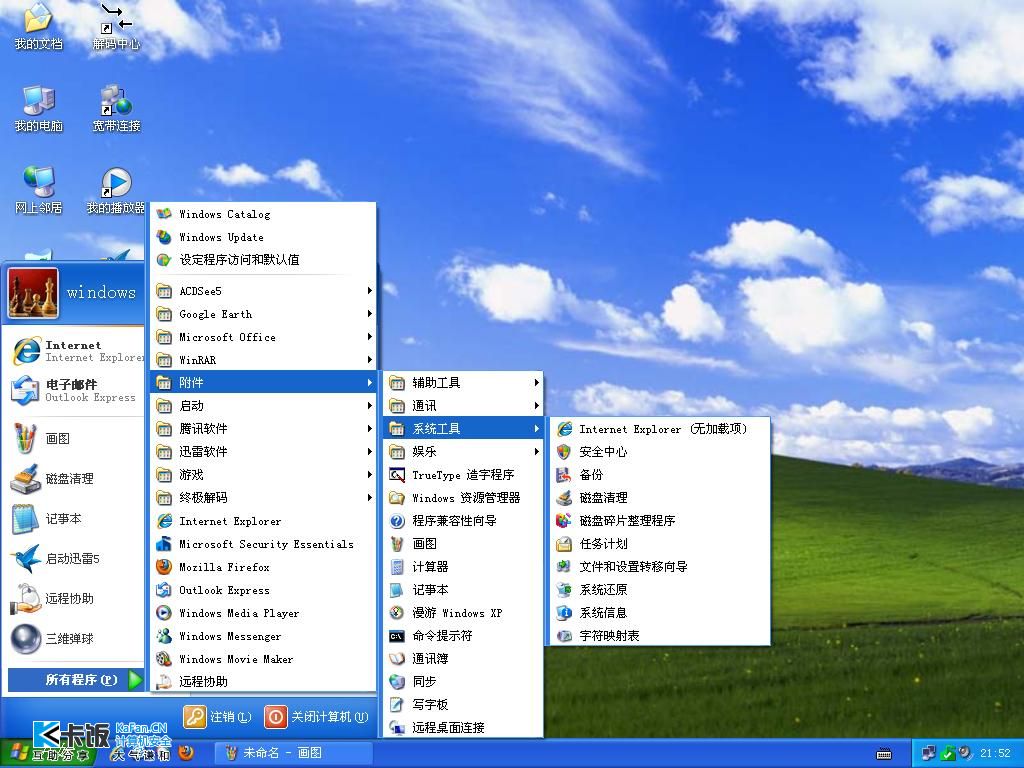Image resolution: width=1024 pixels, height=768 pixels.
Task: Launch 远程桌面连接
Action: pyautogui.click(x=463, y=728)
